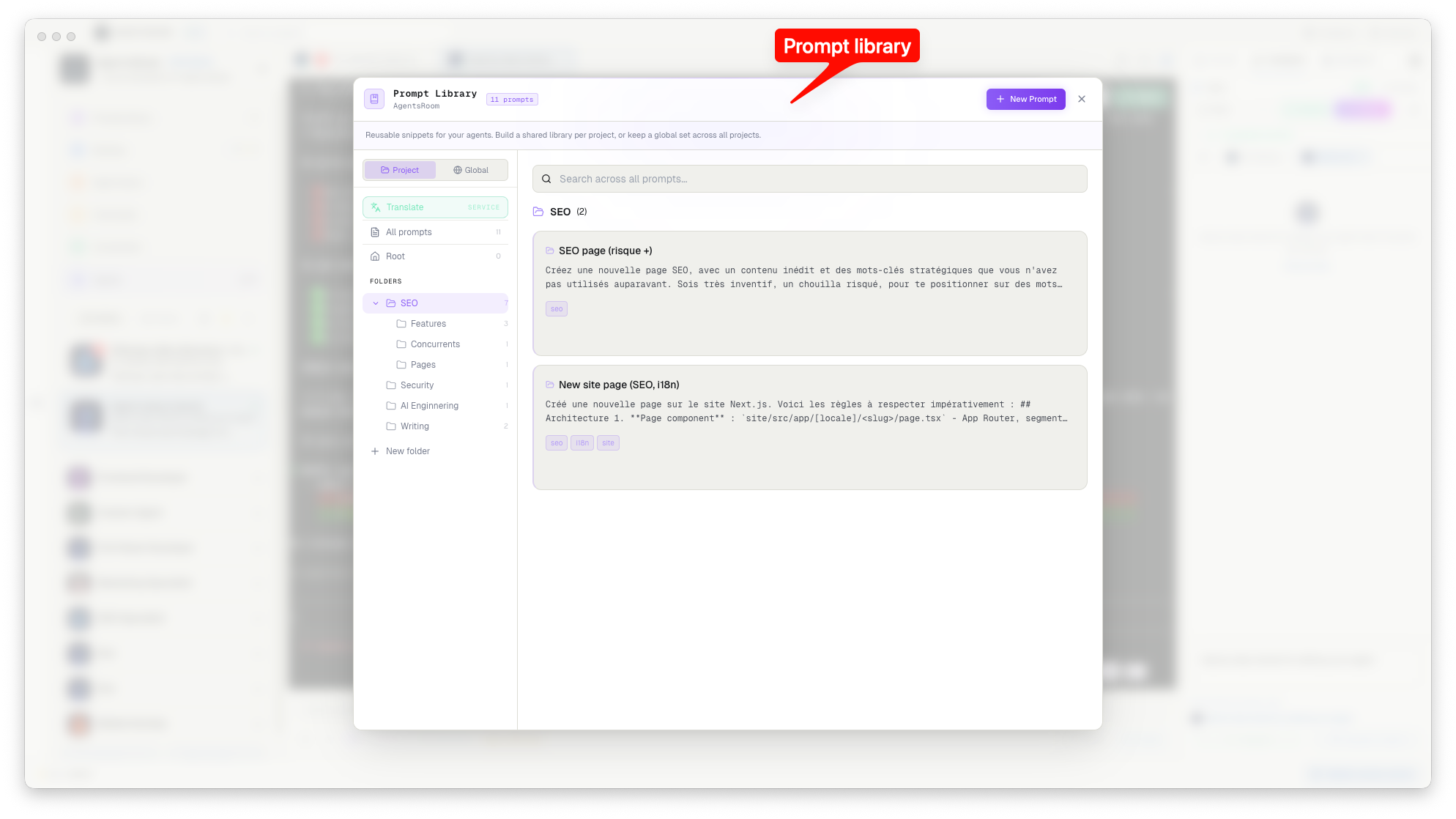Image resolution: width=1456 pixels, height=819 pixels.
Task: Click the Features folder icon
Action: click(401, 324)
